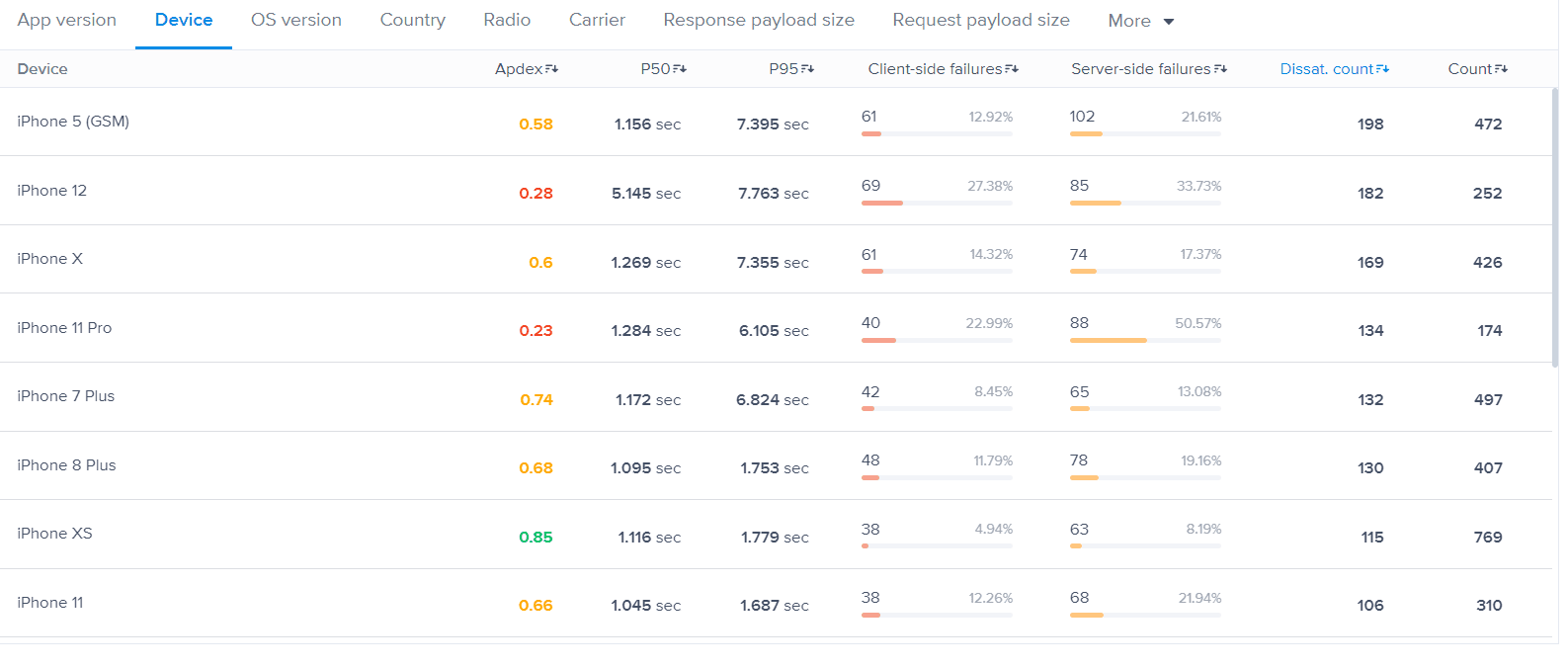
Task: Switch to the Radio tab
Action: coord(507,20)
